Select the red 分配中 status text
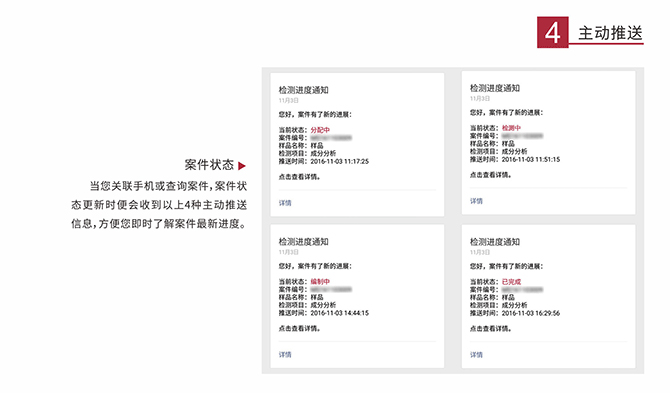 click(320, 130)
